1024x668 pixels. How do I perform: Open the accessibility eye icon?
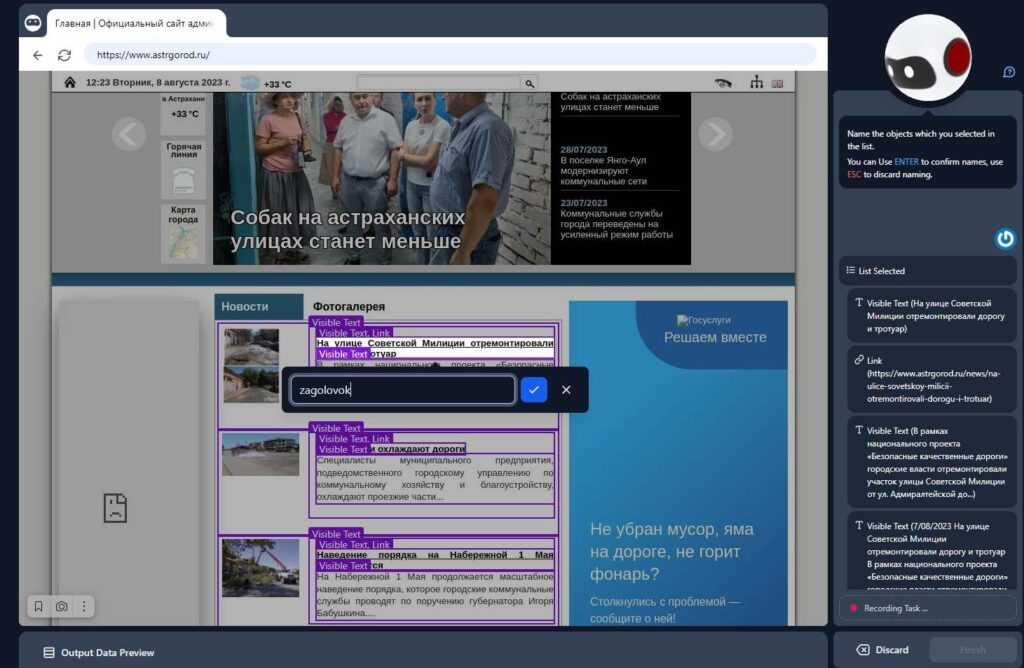723,83
